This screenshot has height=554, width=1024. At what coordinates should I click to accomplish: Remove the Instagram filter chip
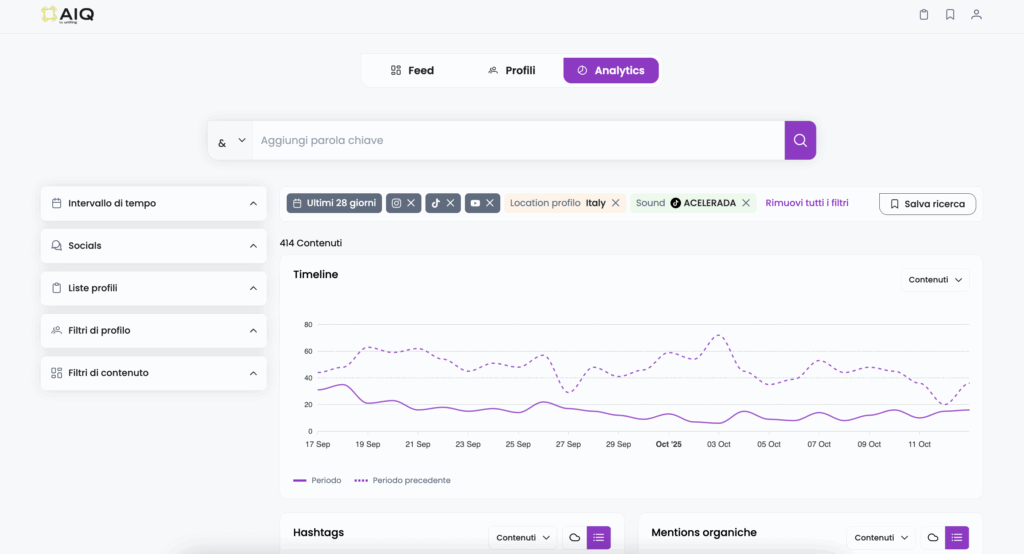pos(411,203)
